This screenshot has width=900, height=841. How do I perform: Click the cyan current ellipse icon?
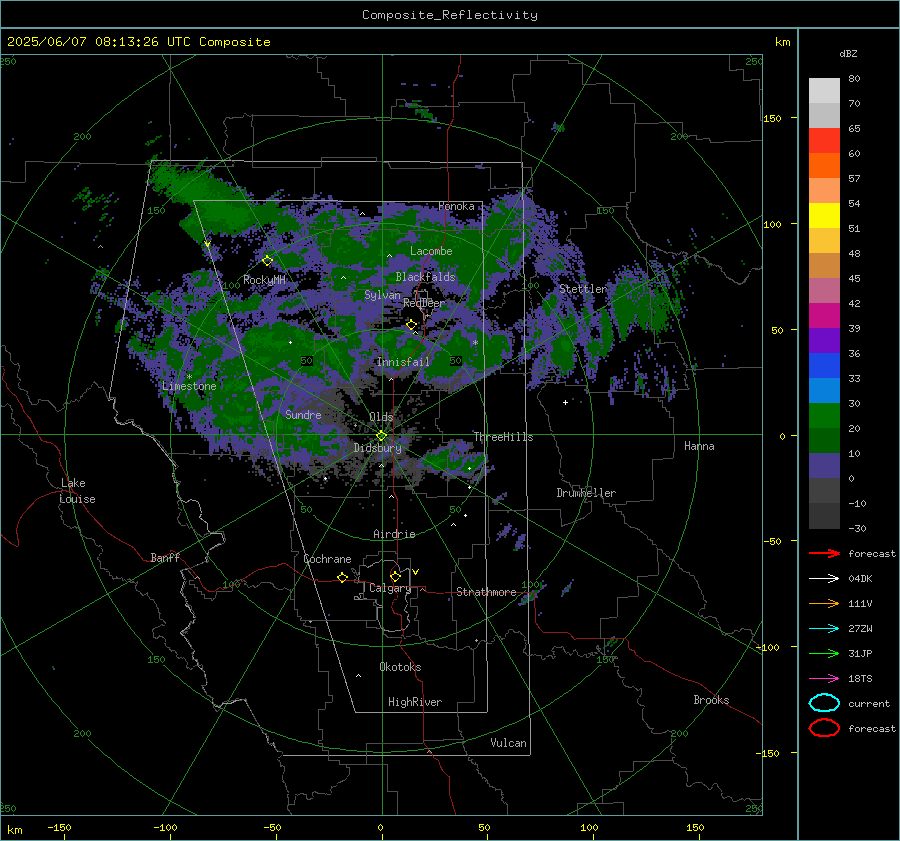point(824,703)
